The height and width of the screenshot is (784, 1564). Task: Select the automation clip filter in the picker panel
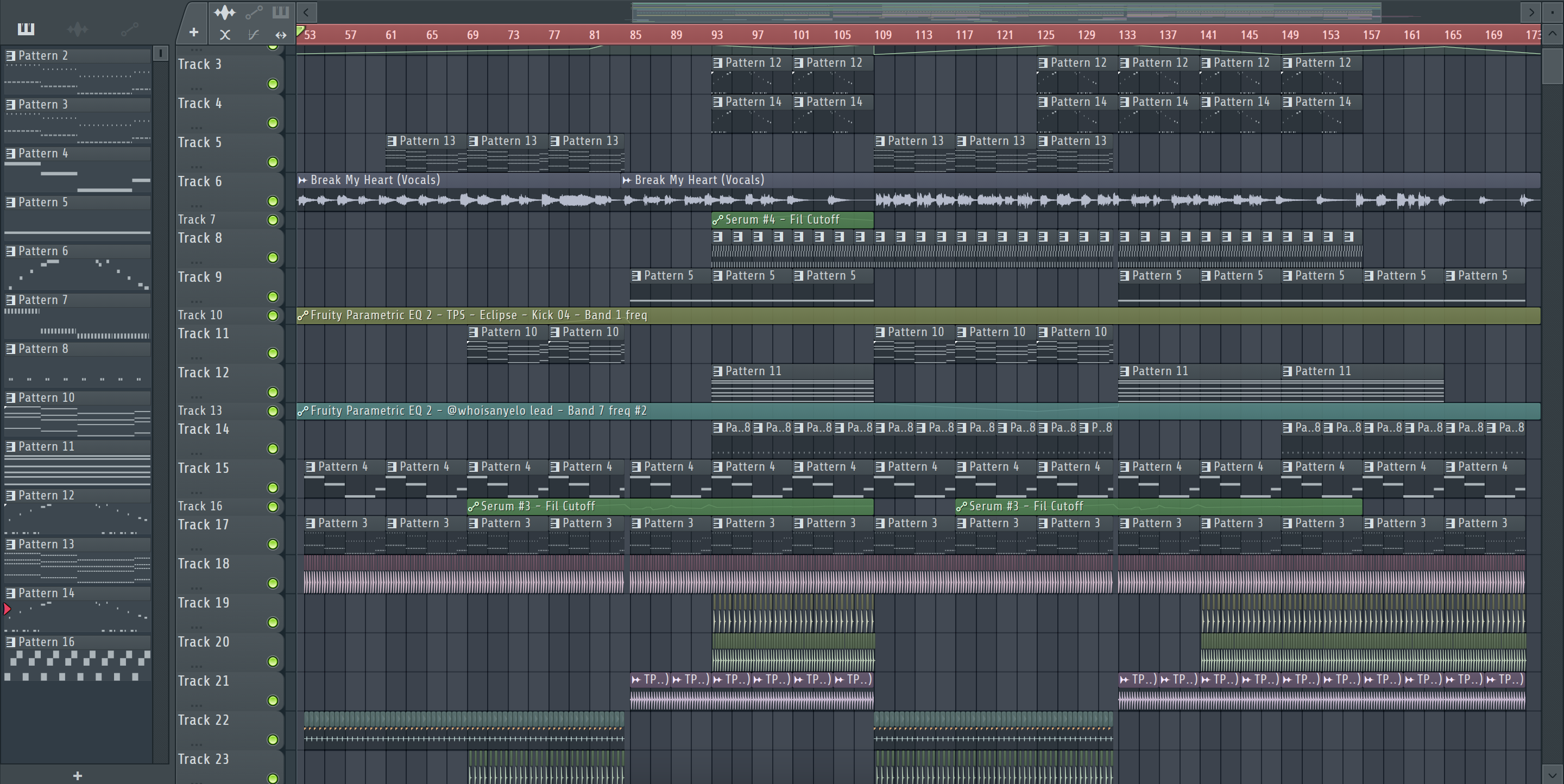point(129,29)
